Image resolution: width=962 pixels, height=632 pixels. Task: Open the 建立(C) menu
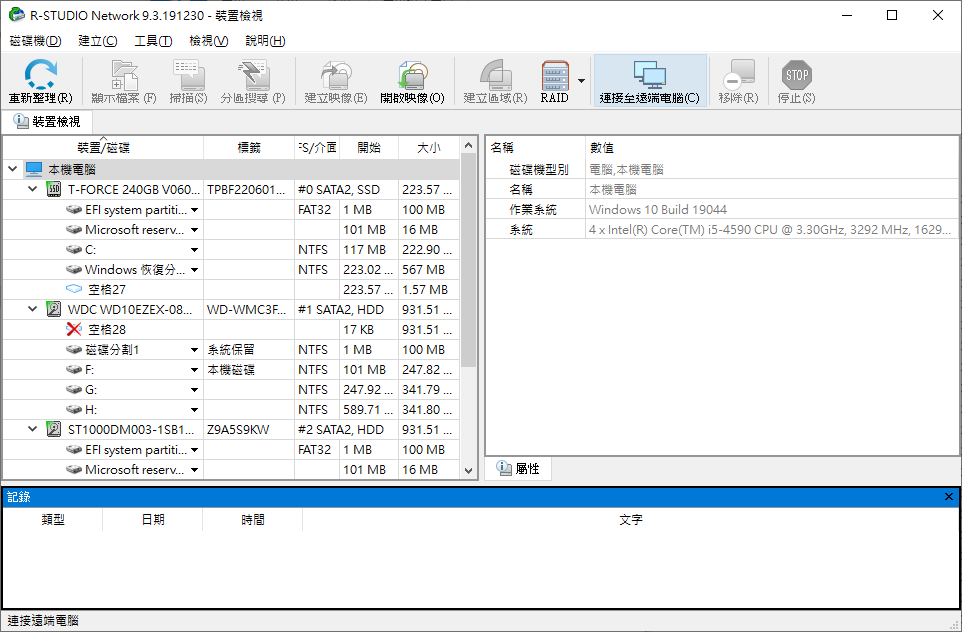pos(98,41)
